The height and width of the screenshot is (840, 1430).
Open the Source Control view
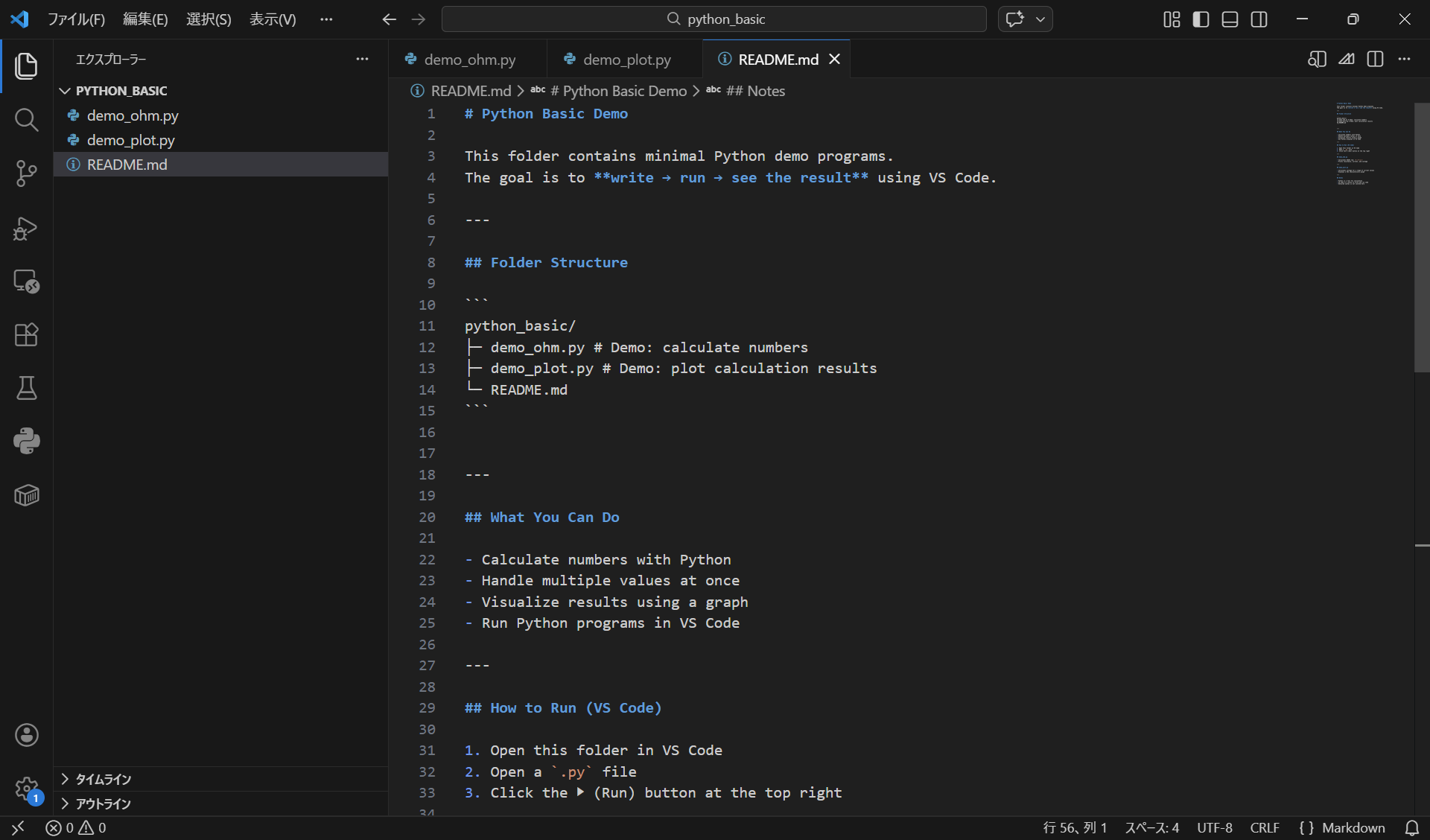point(27,173)
